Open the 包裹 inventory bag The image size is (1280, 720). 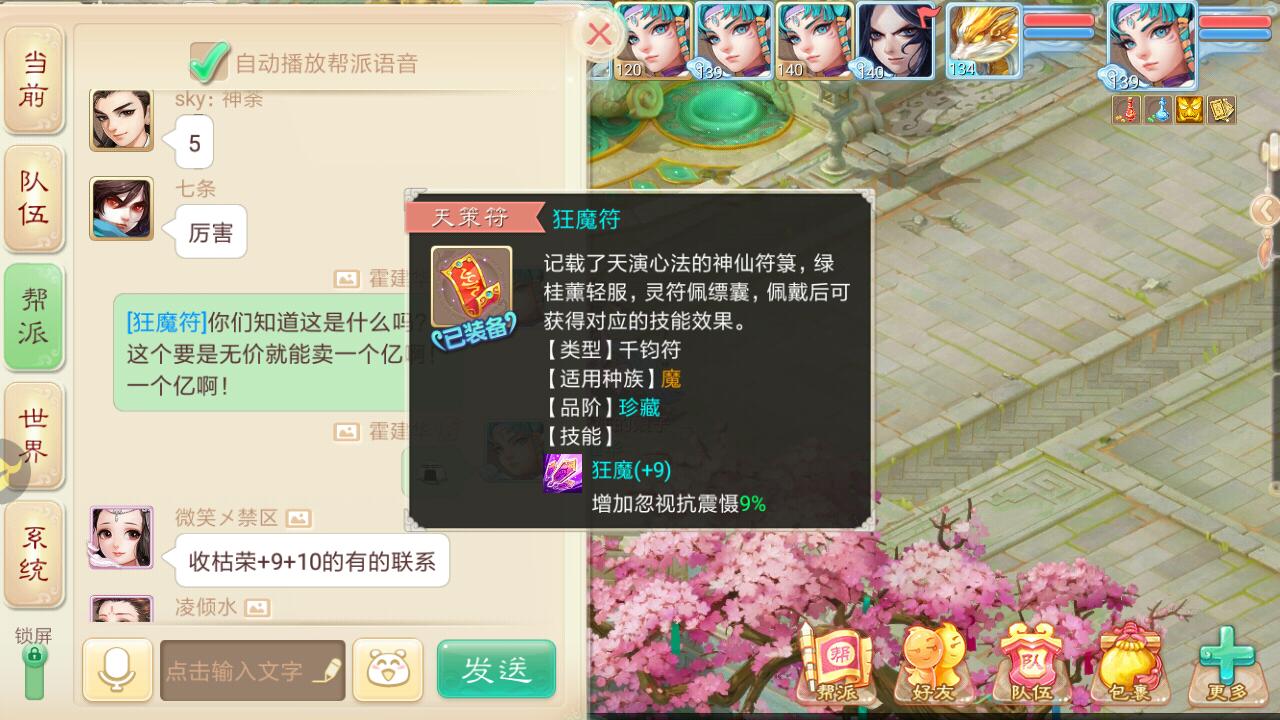[1132, 662]
